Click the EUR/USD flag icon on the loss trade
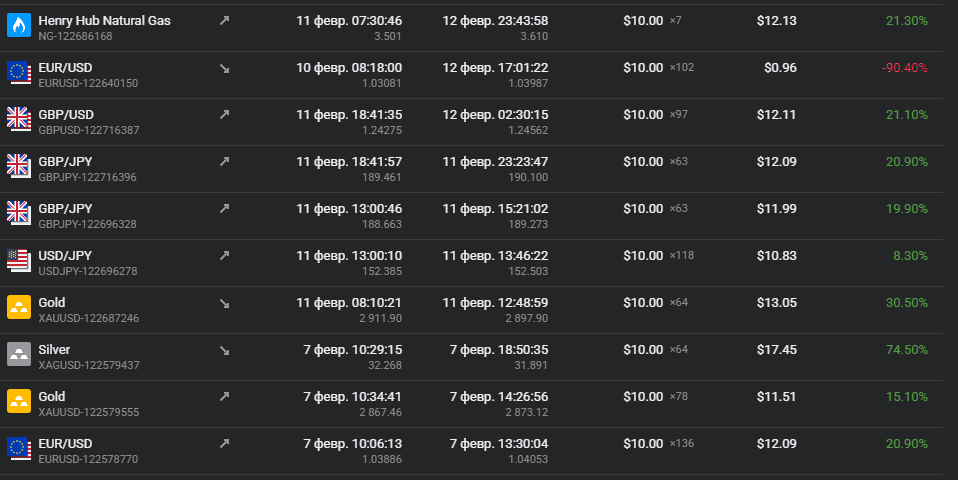Viewport: 958px width, 480px height. coord(19,73)
